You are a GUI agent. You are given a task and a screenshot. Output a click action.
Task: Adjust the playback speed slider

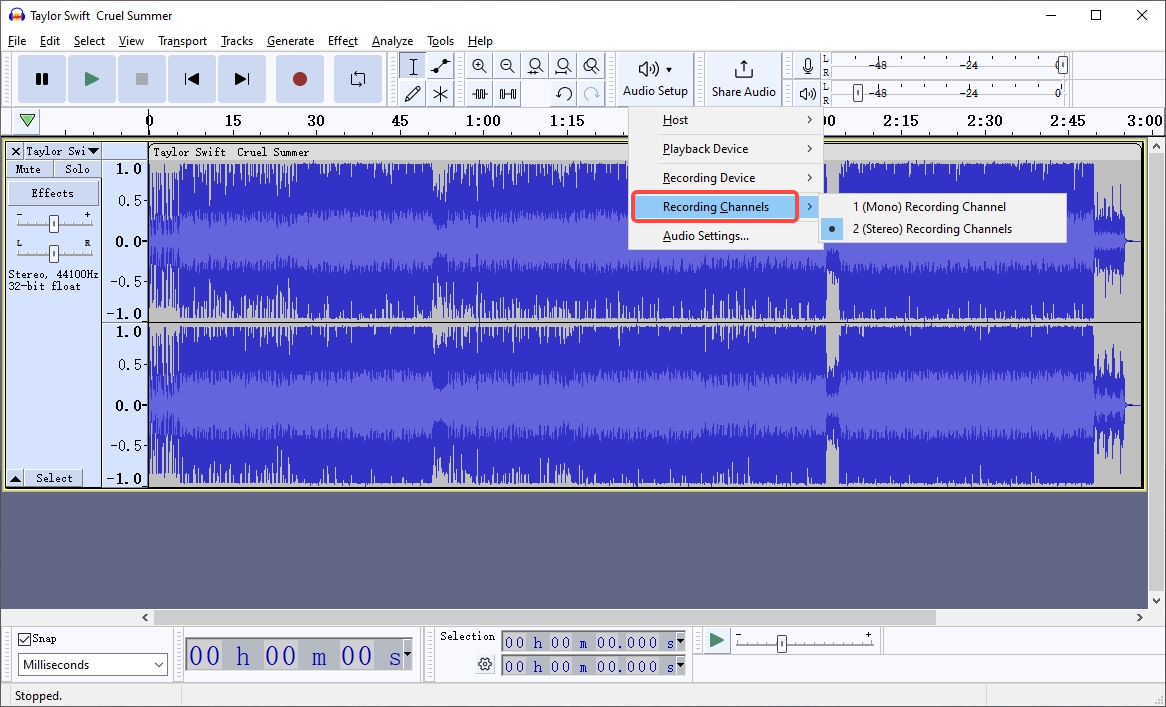(782, 644)
